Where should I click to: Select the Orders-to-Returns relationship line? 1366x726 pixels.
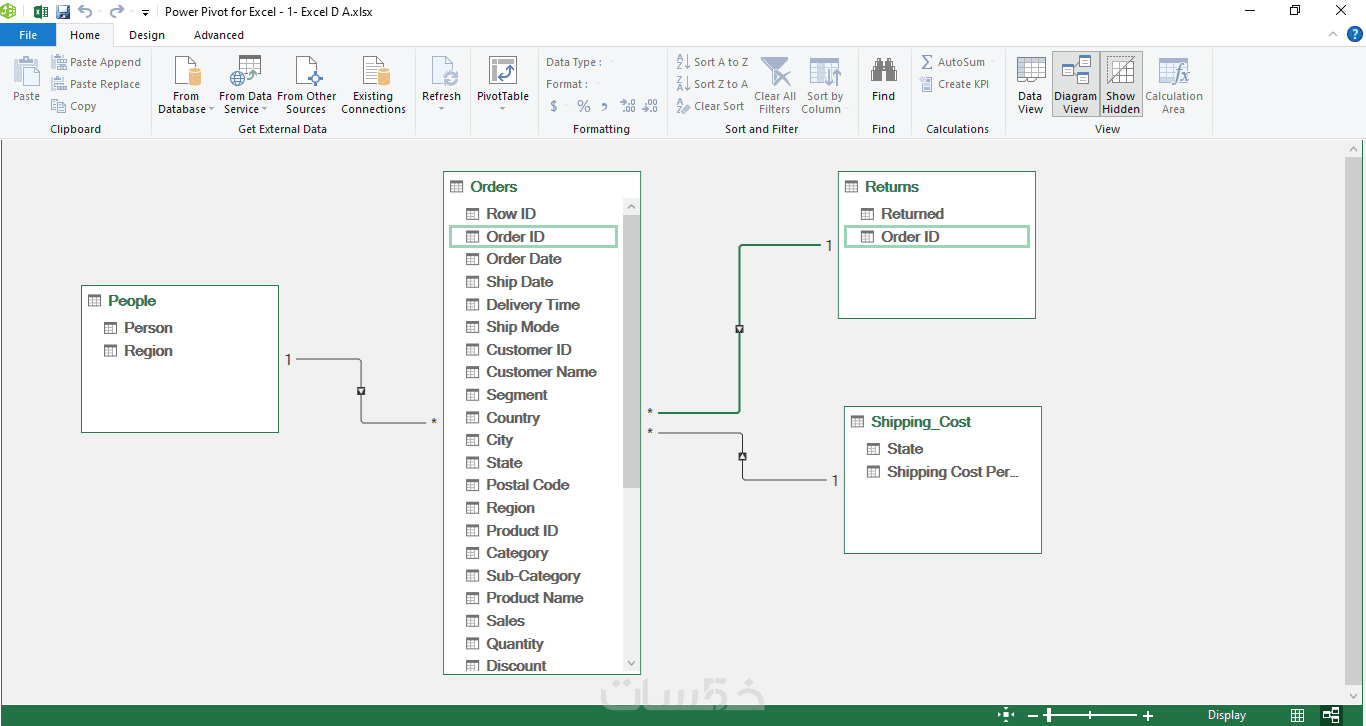739,329
